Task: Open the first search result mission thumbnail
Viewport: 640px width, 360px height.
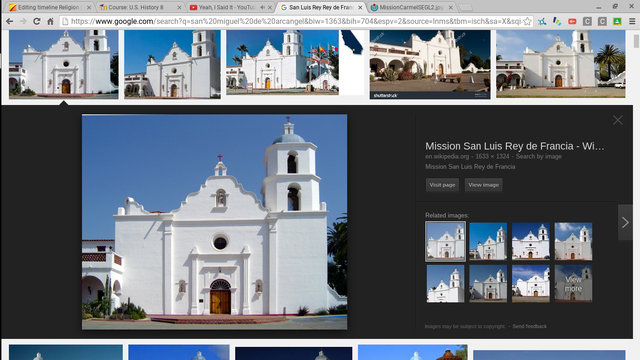Action: (x=64, y=64)
